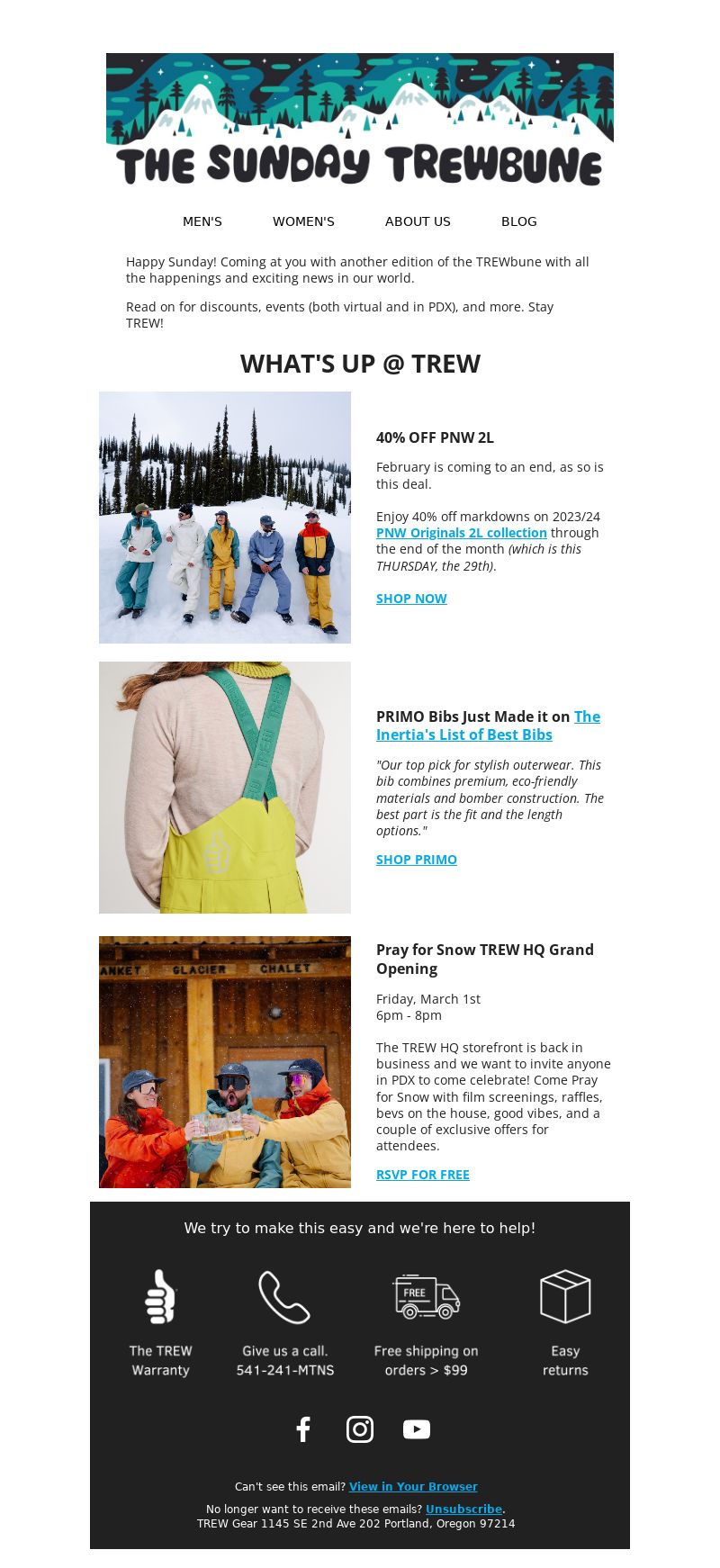
Task: Open the Instagram social icon
Action: click(360, 1429)
